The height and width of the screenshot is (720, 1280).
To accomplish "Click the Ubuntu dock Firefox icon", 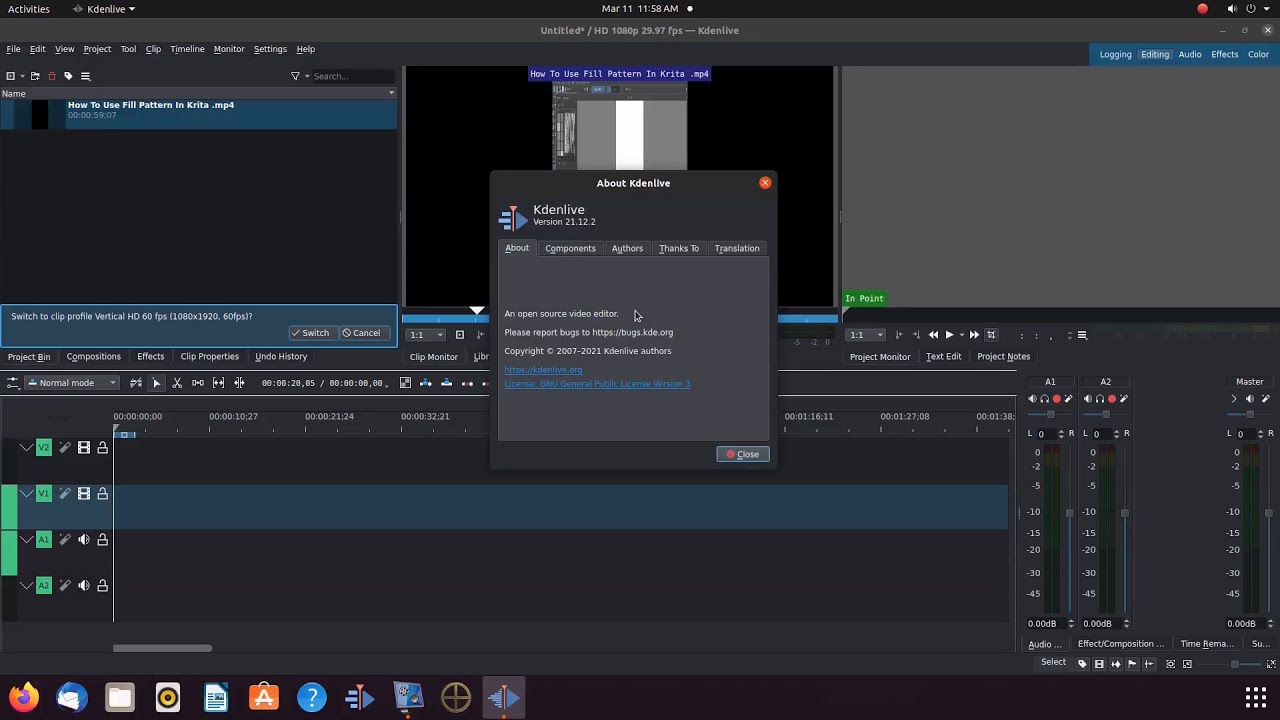I will (x=24, y=697).
